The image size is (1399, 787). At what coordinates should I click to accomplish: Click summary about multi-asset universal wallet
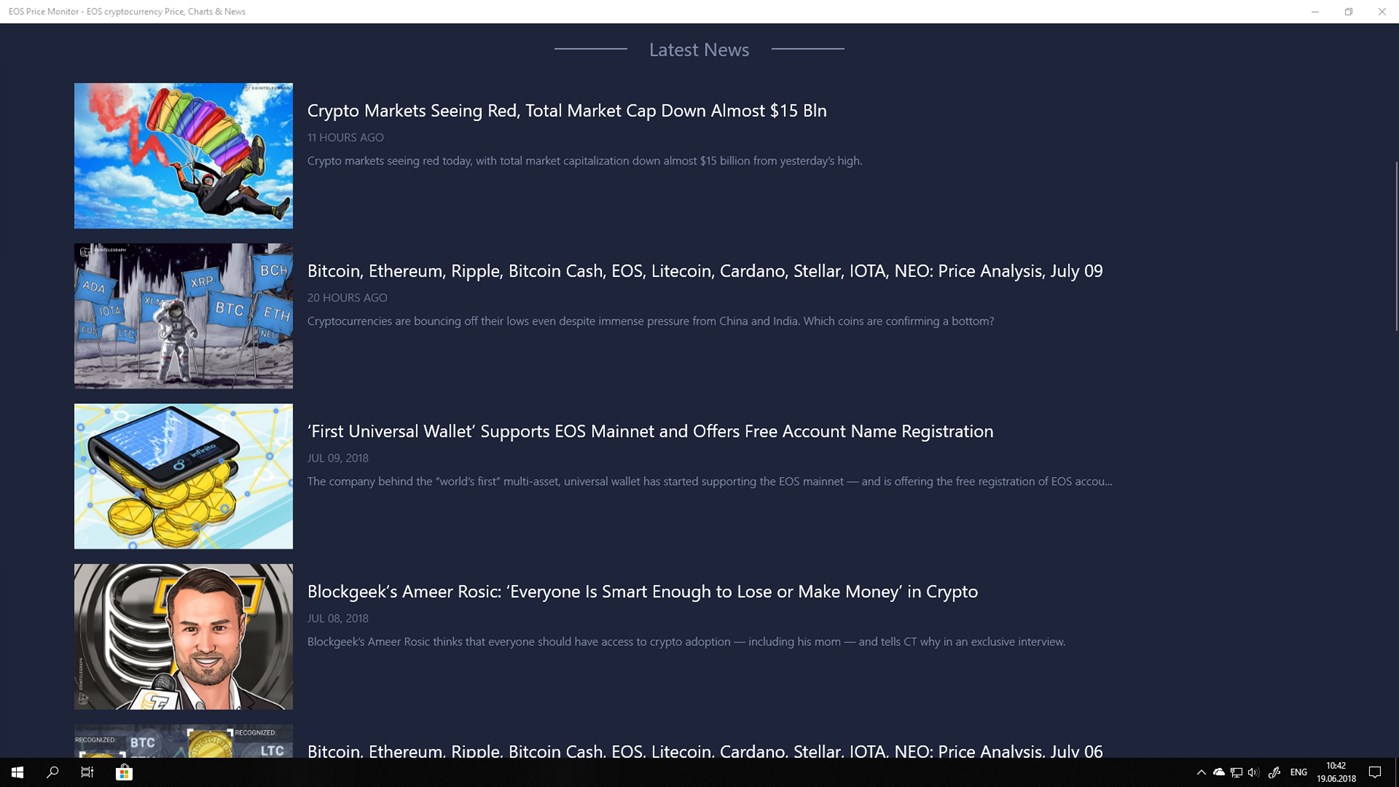(x=709, y=481)
